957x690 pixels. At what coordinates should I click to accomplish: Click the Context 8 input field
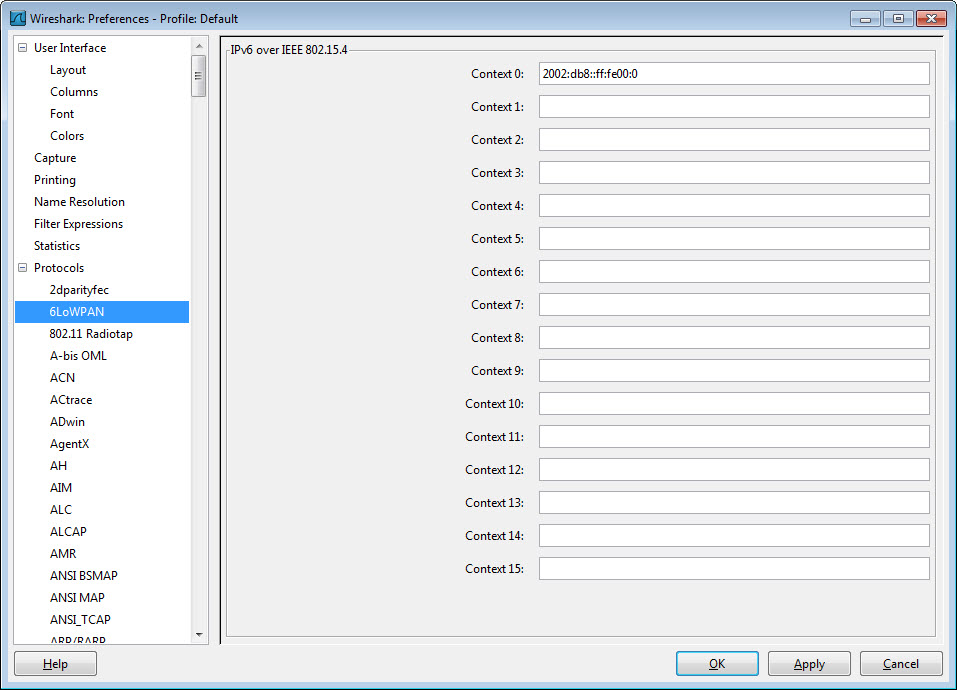(x=734, y=337)
